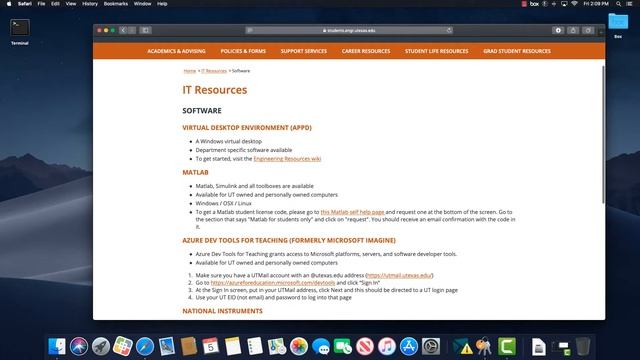Click the reload page icon in address bar
640x360 pixels.
449,30
